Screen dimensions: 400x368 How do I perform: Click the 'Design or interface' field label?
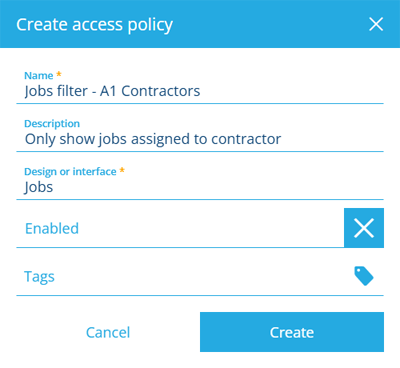click(70, 172)
